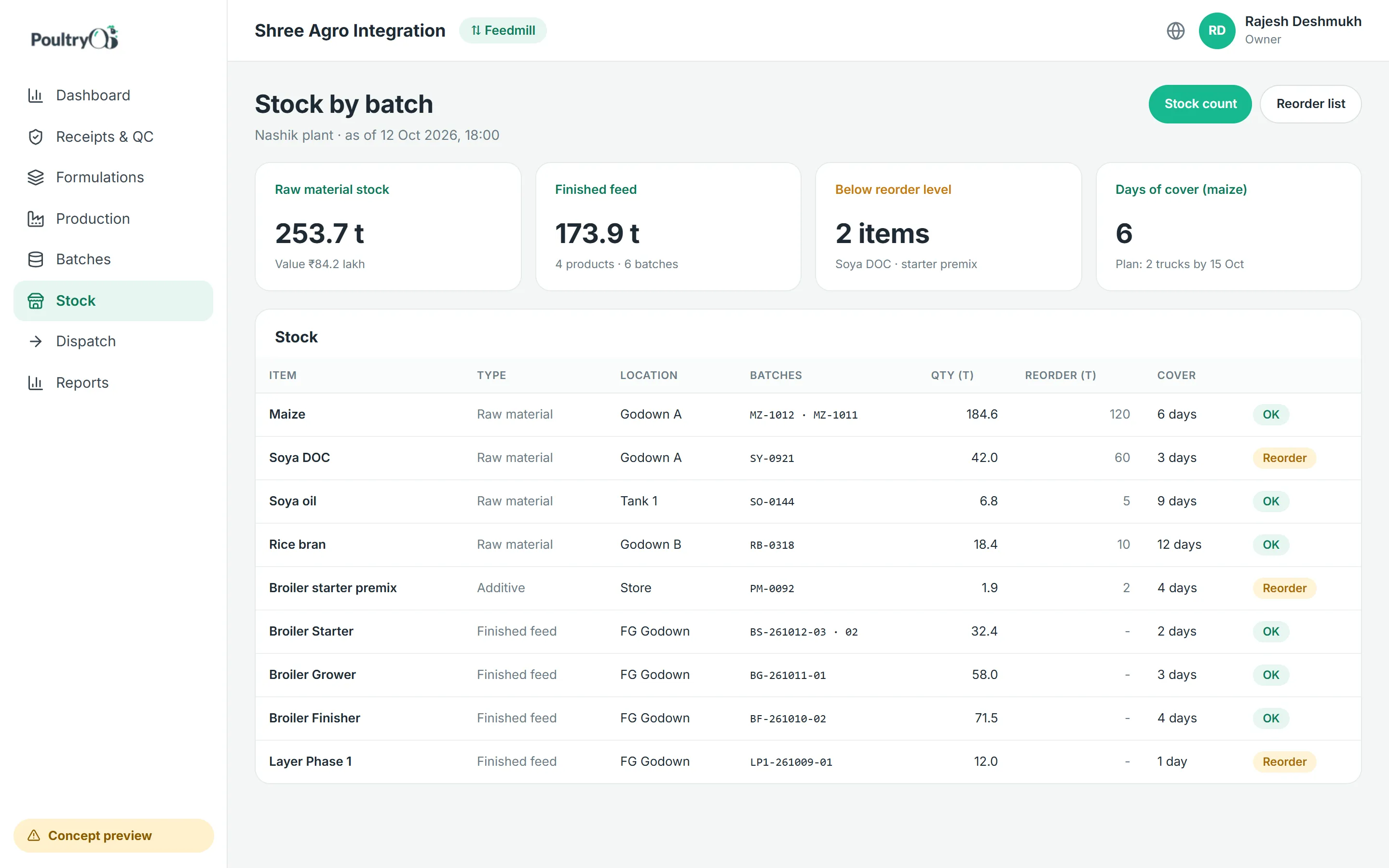Go to Formulations page
This screenshot has height=868, width=1389.
click(113, 177)
